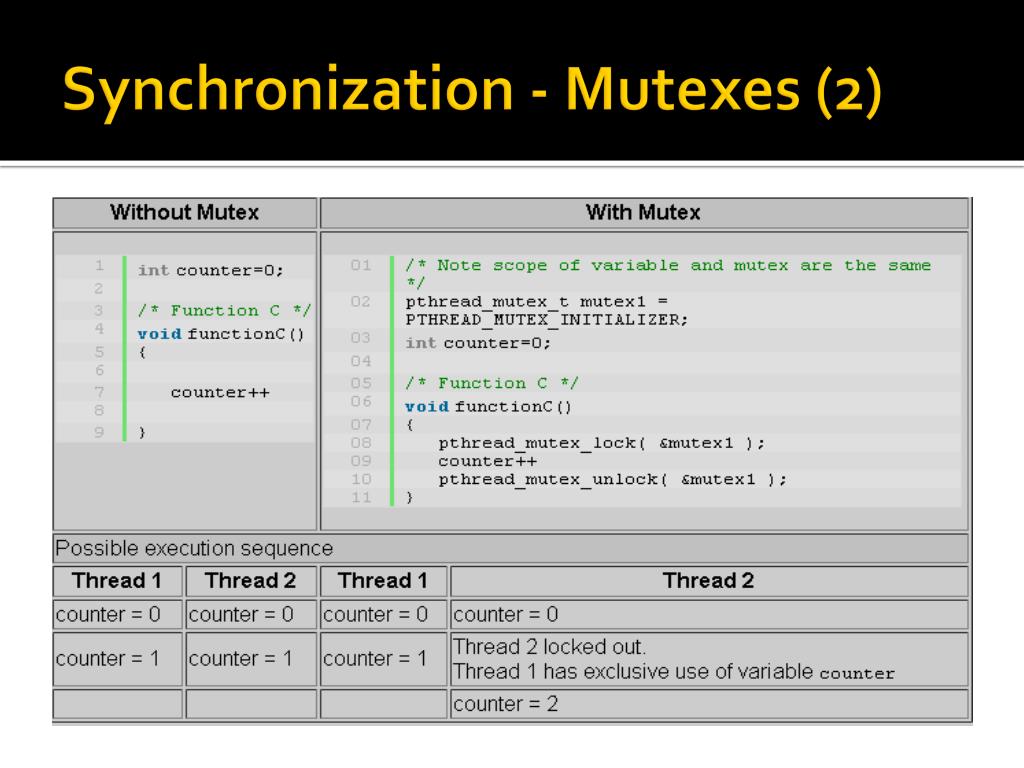Click 'int counter=0;' in Without Mutex code
This screenshot has width=1024, height=768.
point(210,270)
